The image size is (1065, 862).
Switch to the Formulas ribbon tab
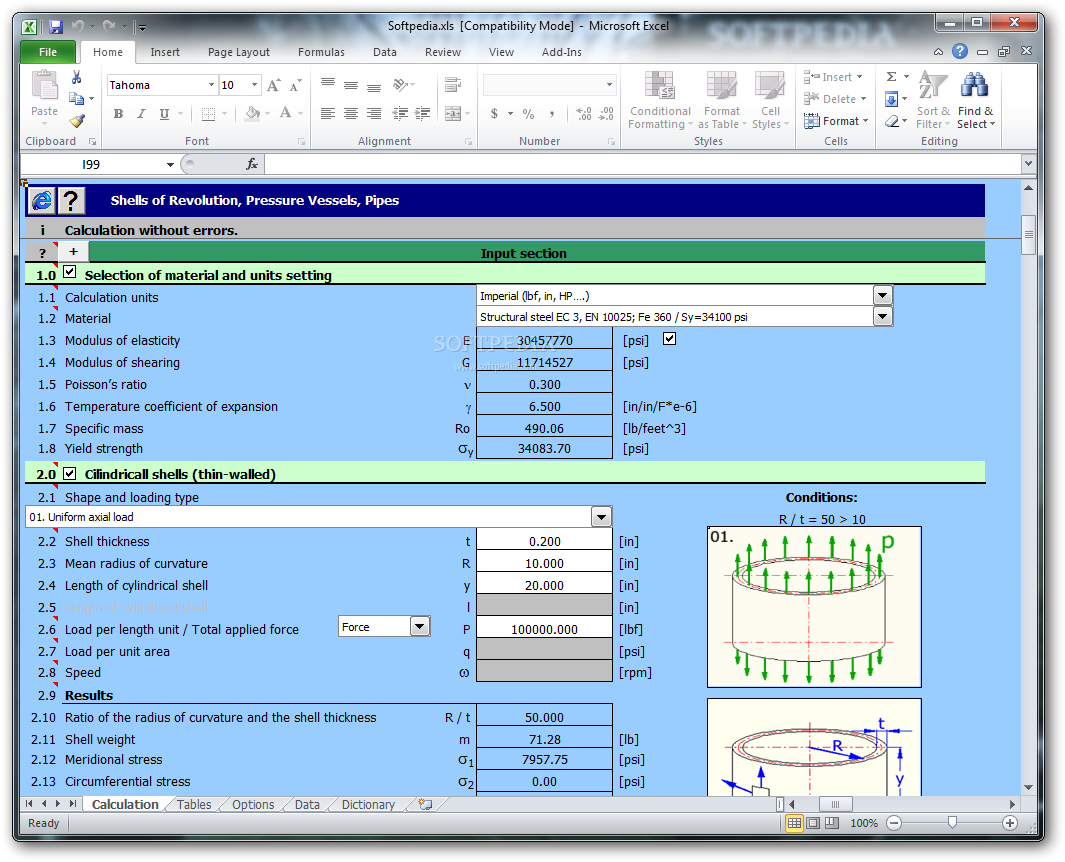[x=321, y=52]
